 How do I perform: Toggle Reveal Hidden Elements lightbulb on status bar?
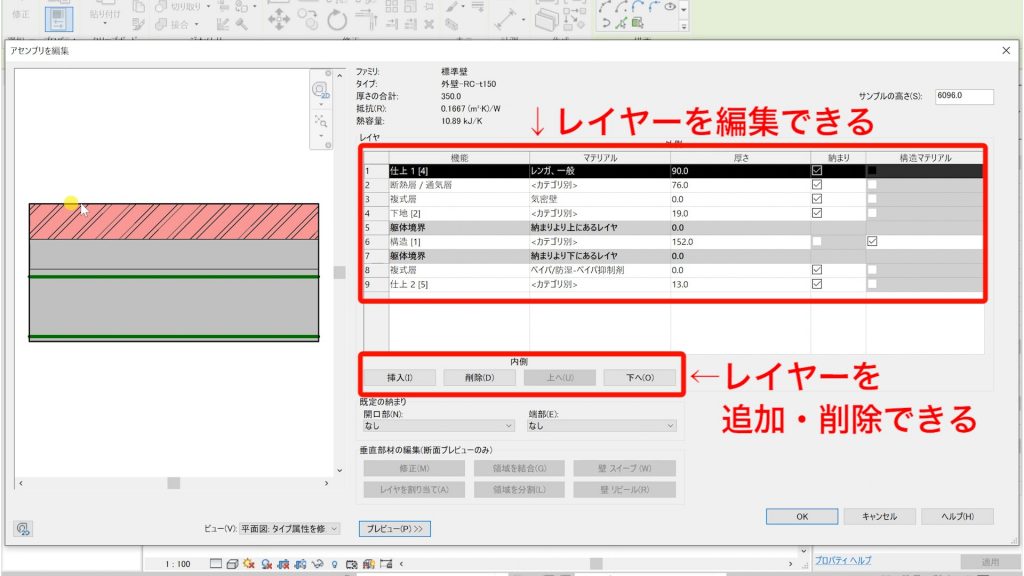coord(334,563)
